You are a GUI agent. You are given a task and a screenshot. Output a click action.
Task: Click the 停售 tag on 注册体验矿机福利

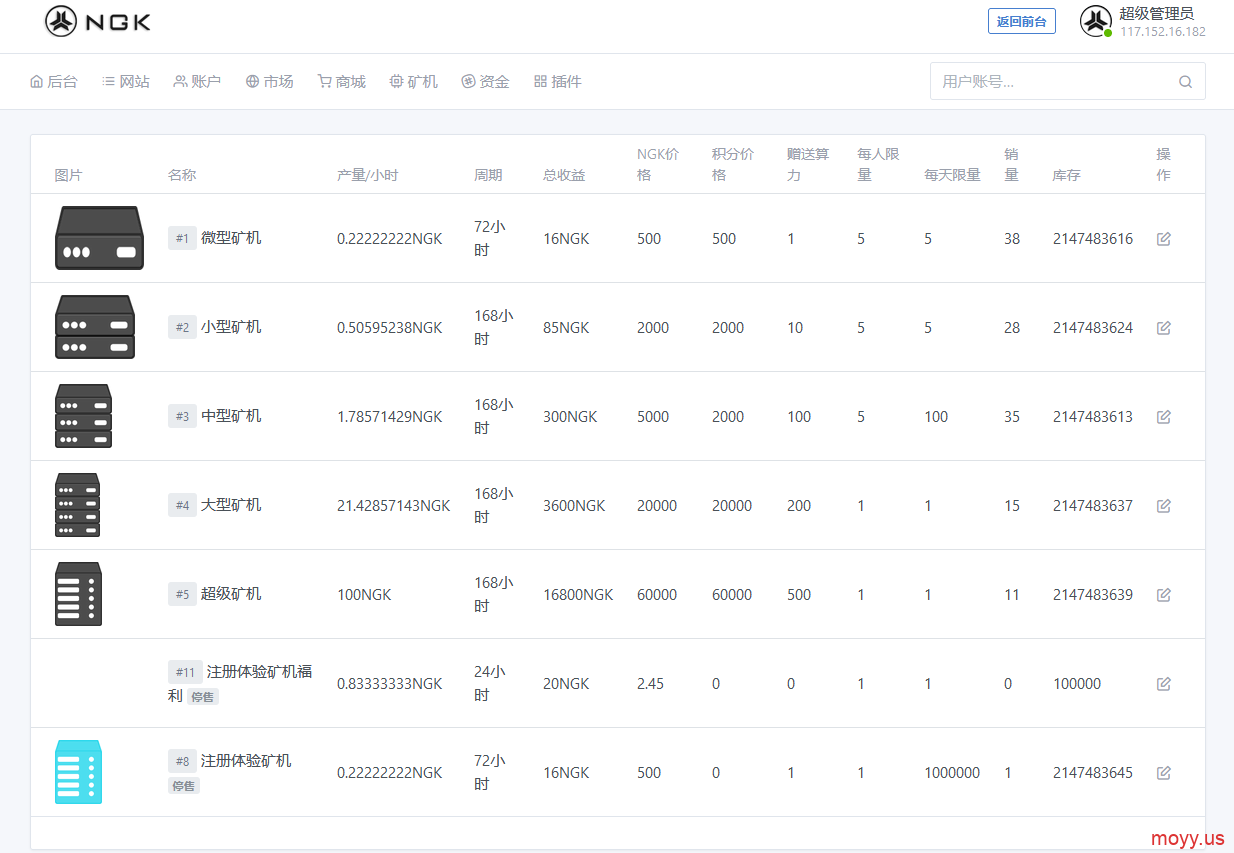click(x=203, y=697)
